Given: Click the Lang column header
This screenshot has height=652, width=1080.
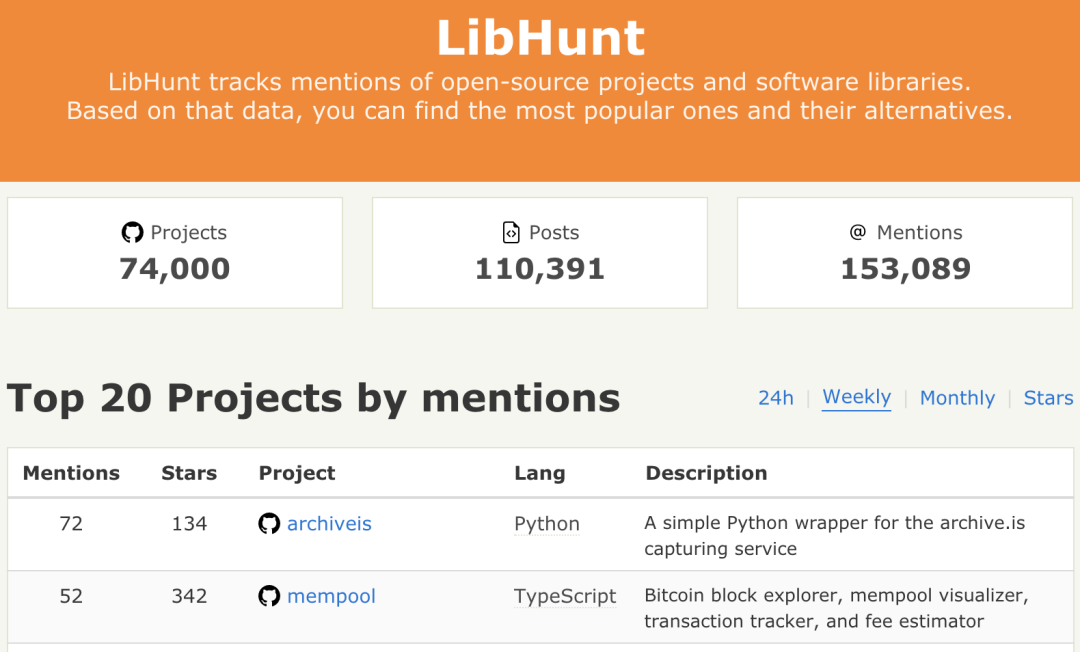Looking at the screenshot, I should point(539,473).
